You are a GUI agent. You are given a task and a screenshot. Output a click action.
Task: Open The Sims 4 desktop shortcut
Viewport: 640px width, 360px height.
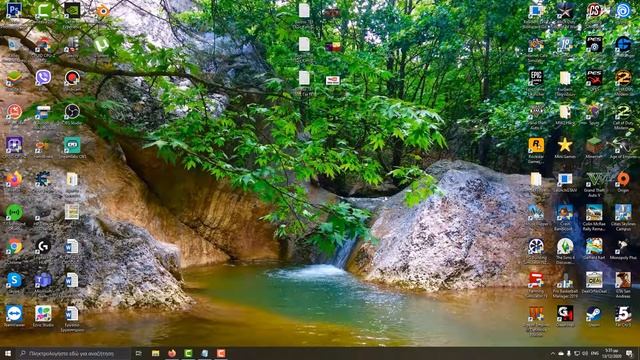coord(565,246)
